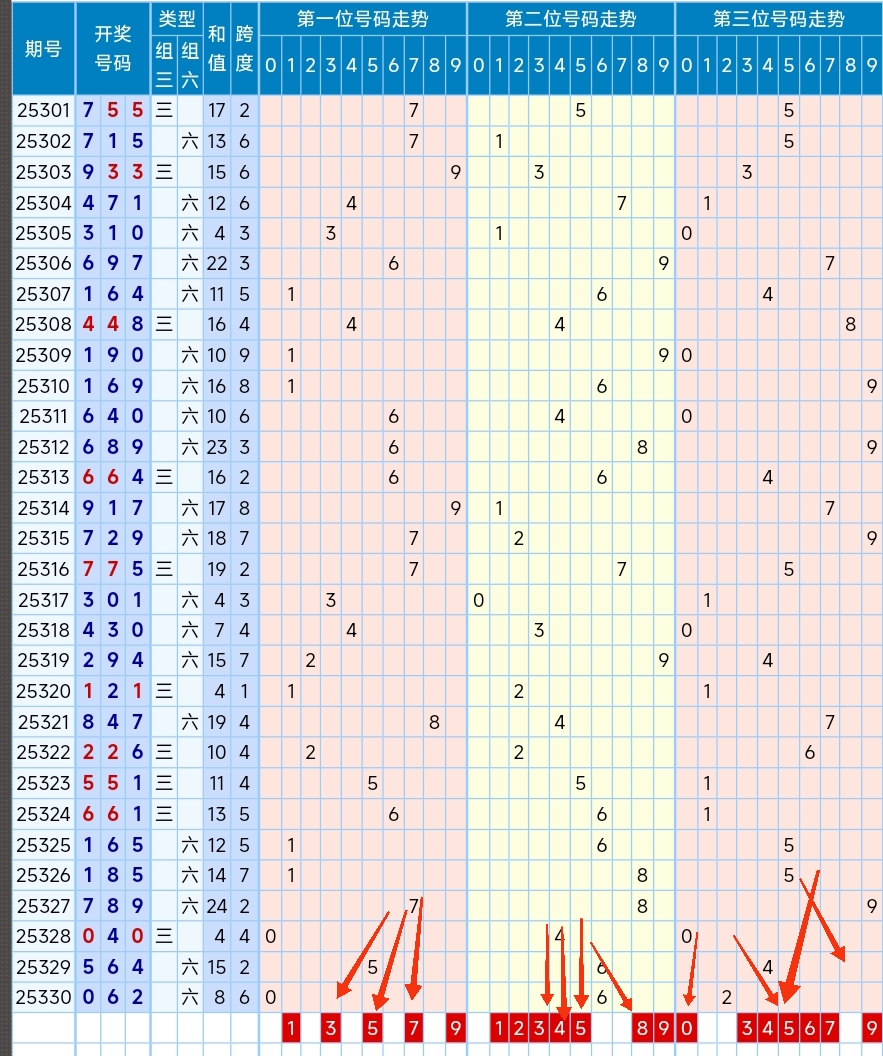883x1056 pixels.
Task: Select issue number 25320
Action: tap(44, 692)
